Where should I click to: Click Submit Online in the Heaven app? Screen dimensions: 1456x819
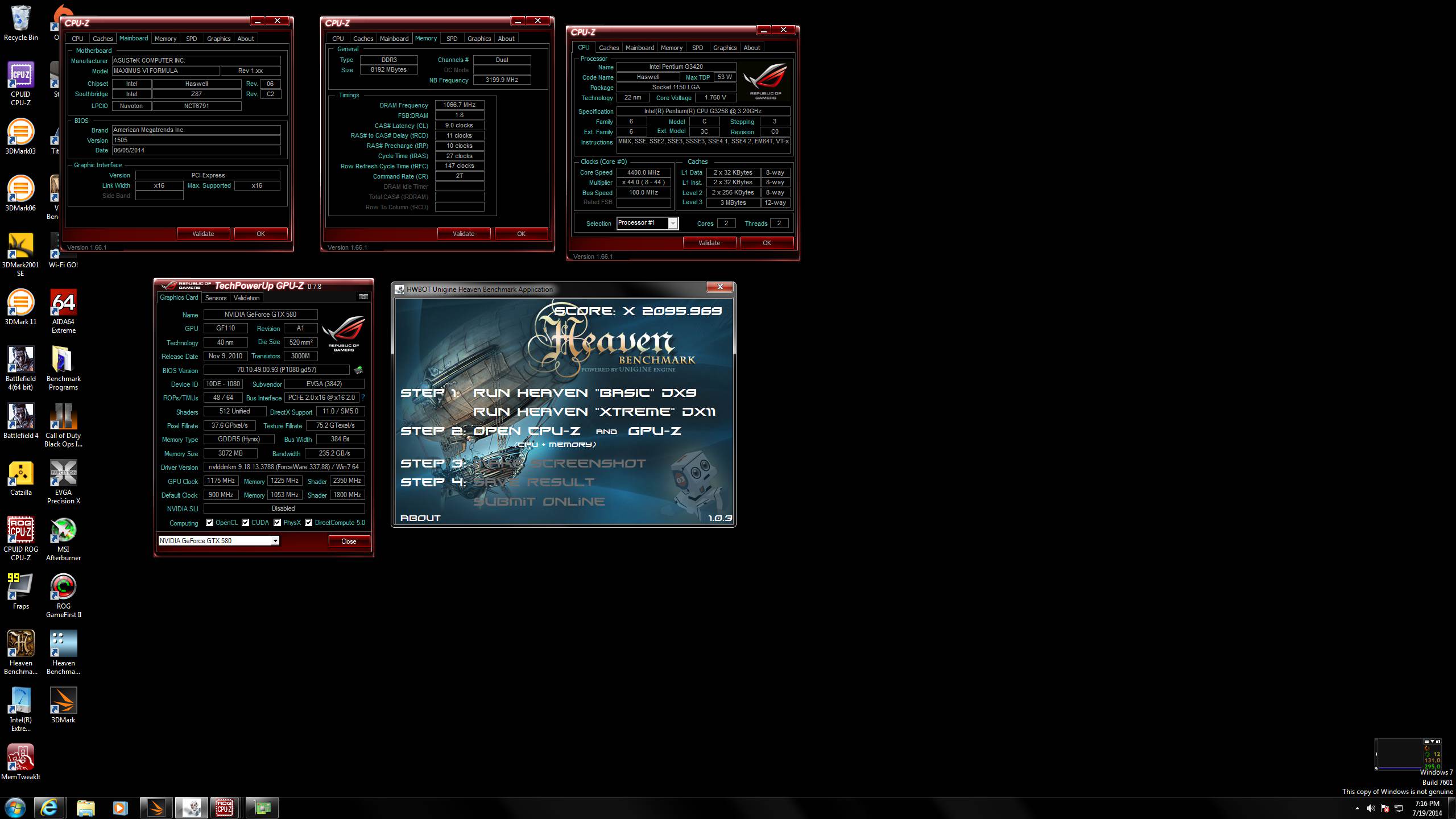click(539, 502)
